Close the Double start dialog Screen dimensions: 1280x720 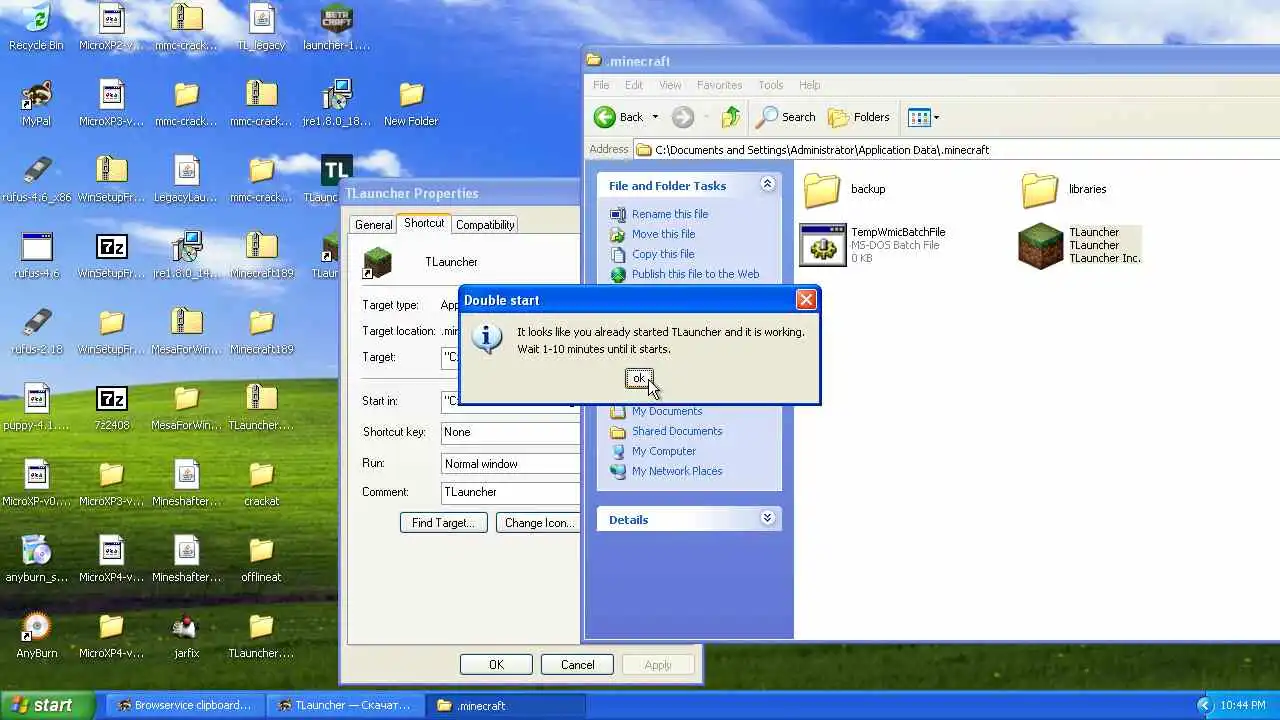pos(806,300)
